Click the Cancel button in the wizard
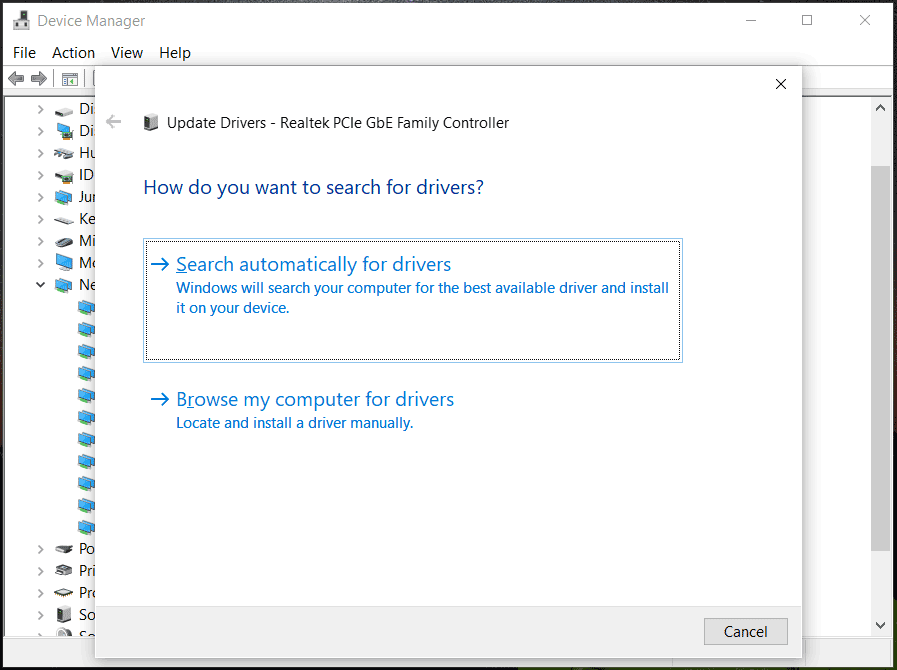The image size is (897, 670). pos(745,631)
